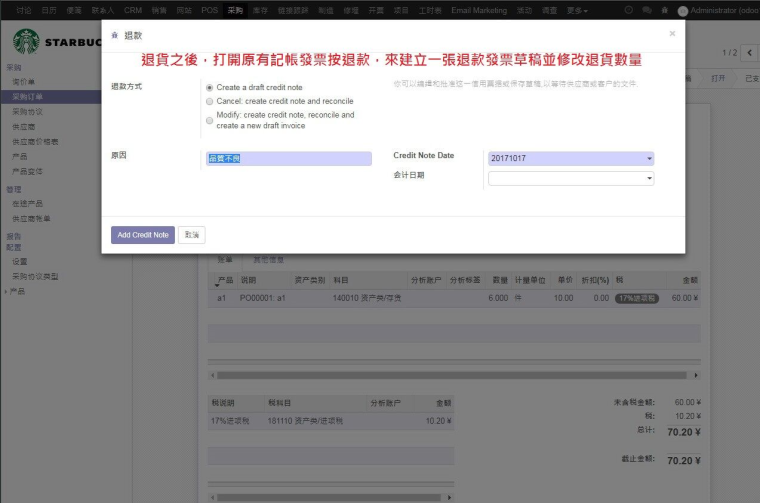
Task: Click left arrow of invoice lines scrollbar
Action: [212, 375]
